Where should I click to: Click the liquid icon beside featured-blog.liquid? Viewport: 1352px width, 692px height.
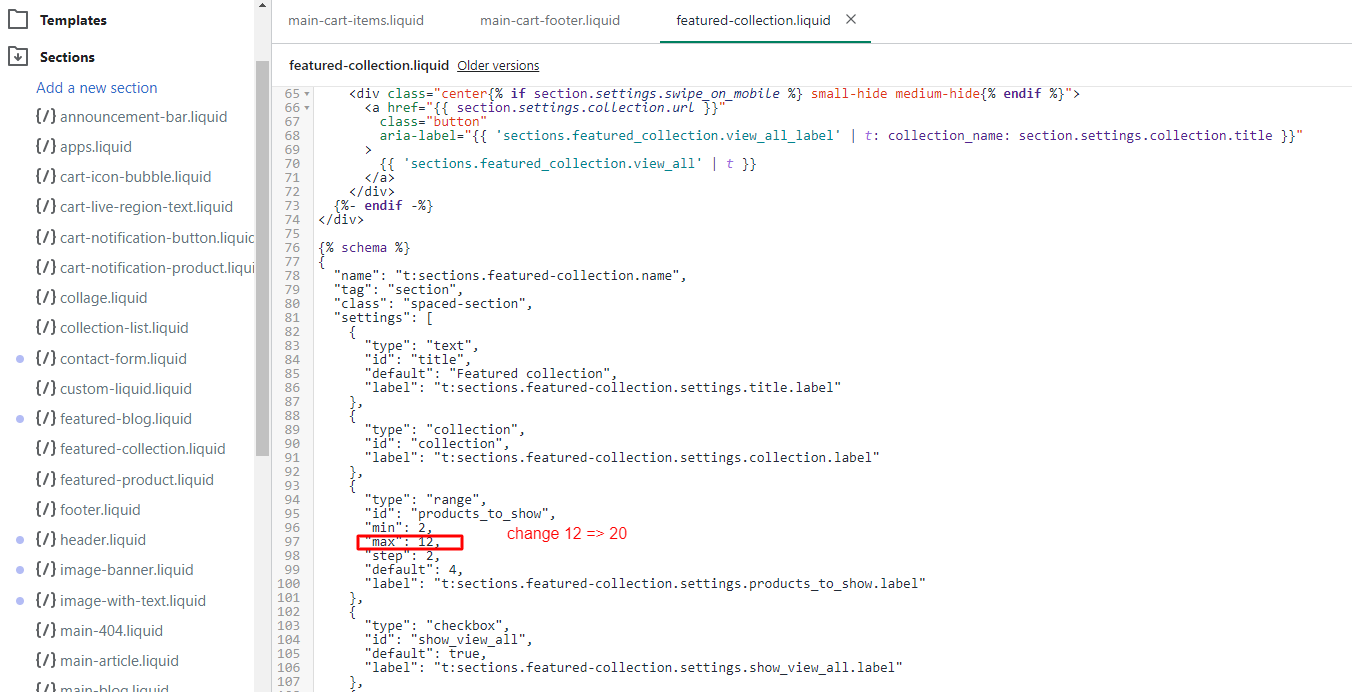click(46, 419)
